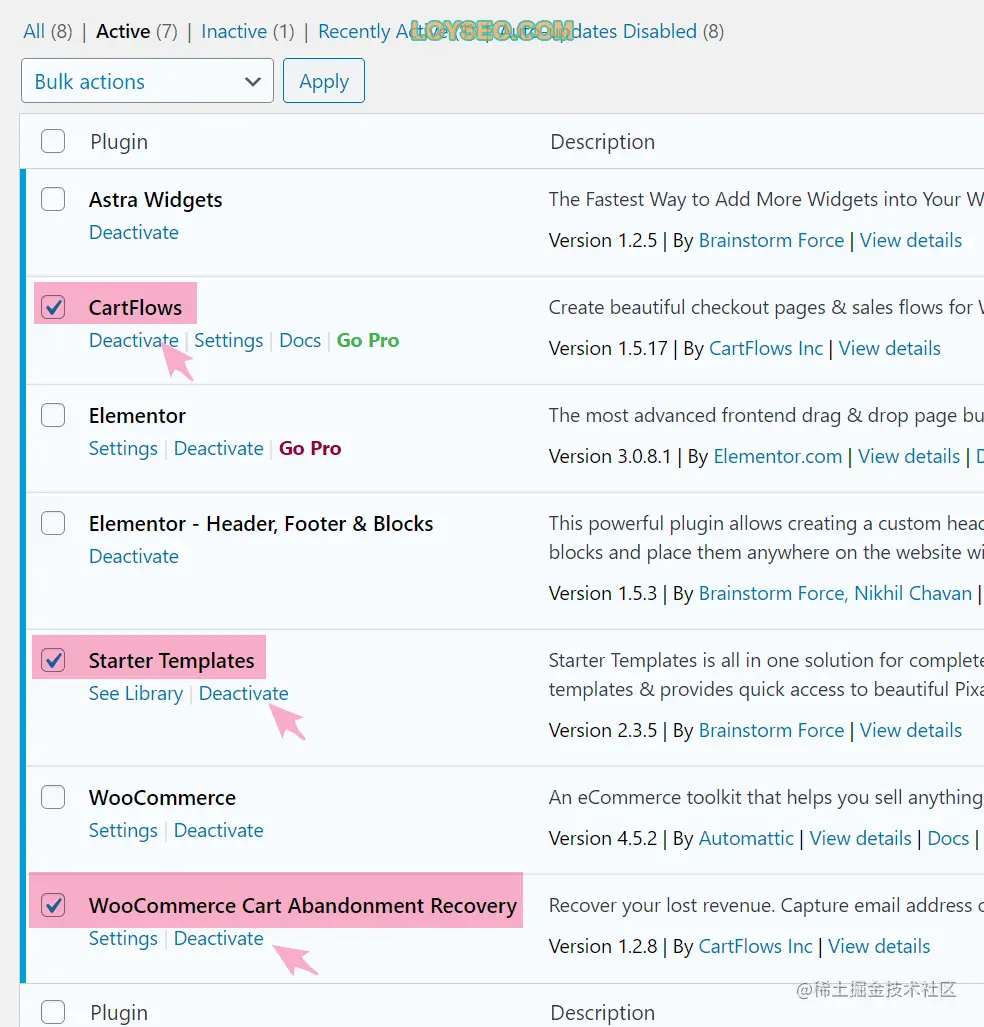Check Elementor - Header, Footer & Blocks checkbox

53,523
